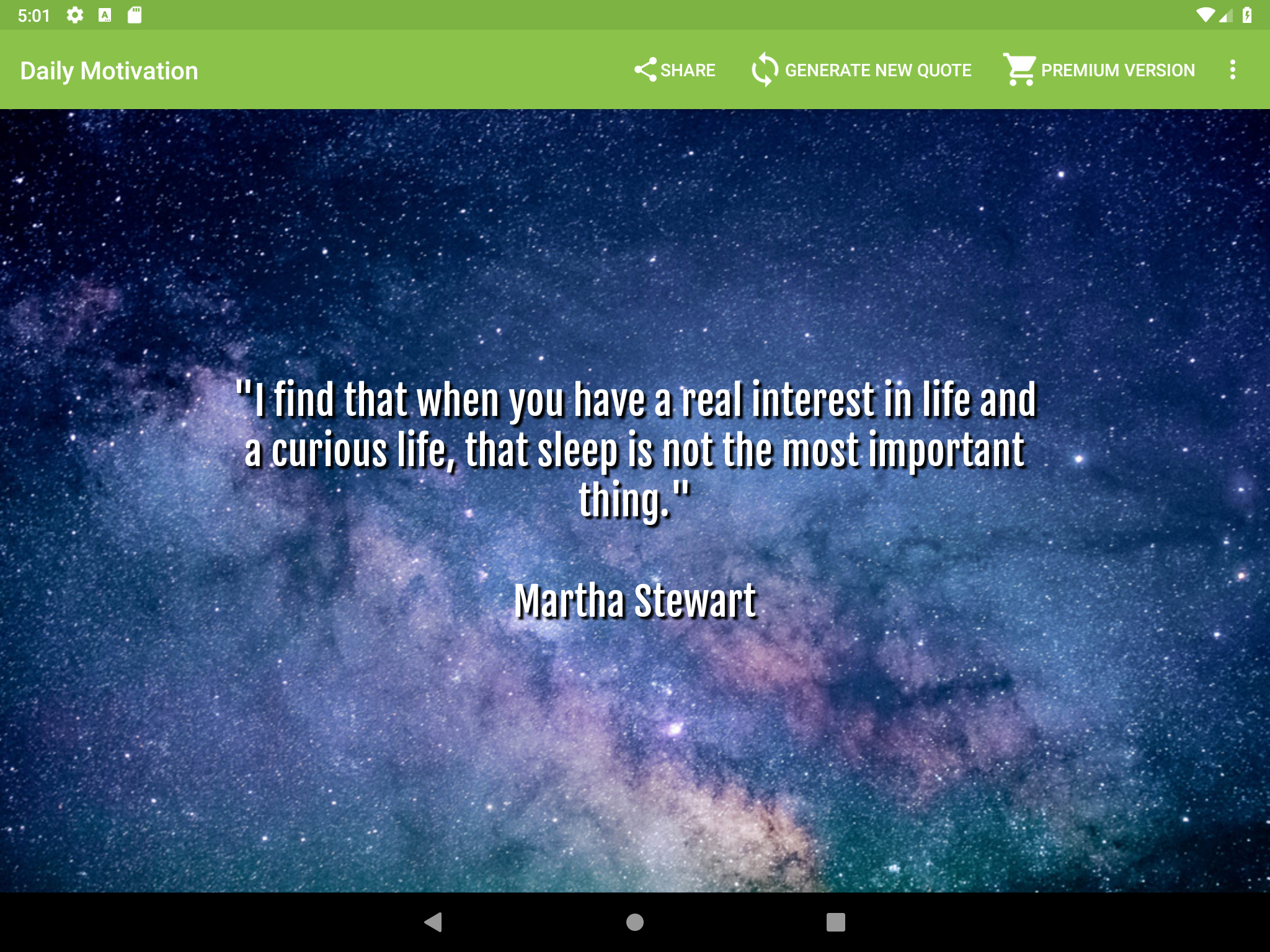Tap the Android back navigation button

(433, 922)
